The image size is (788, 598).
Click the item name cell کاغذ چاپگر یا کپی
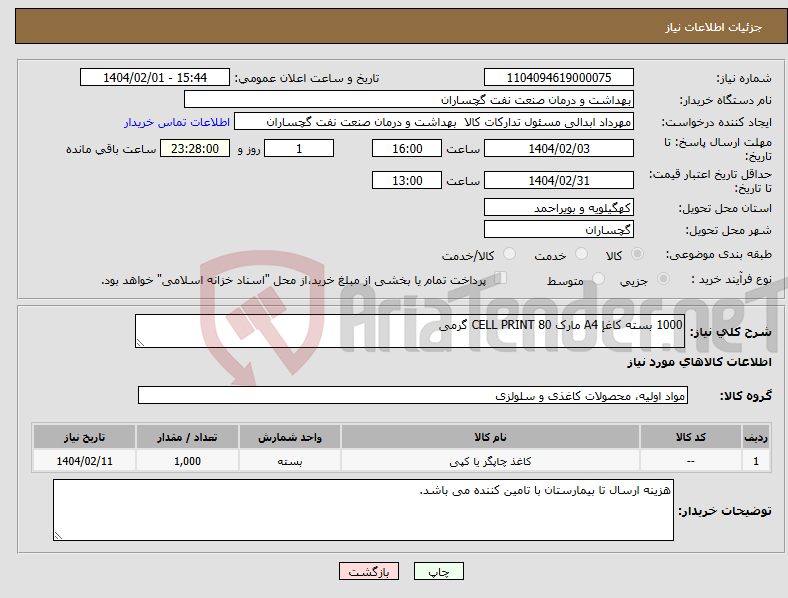click(490, 461)
